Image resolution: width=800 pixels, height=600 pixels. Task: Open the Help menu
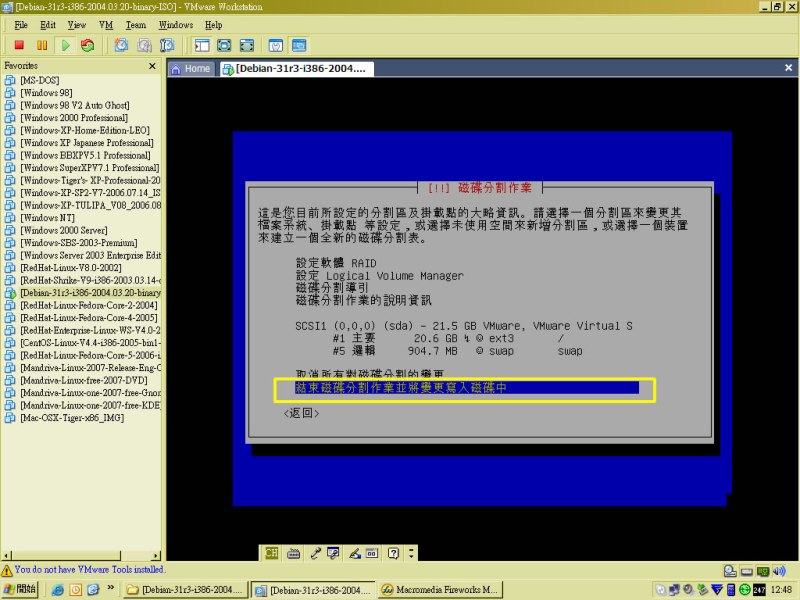pyautogui.click(x=214, y=25)
